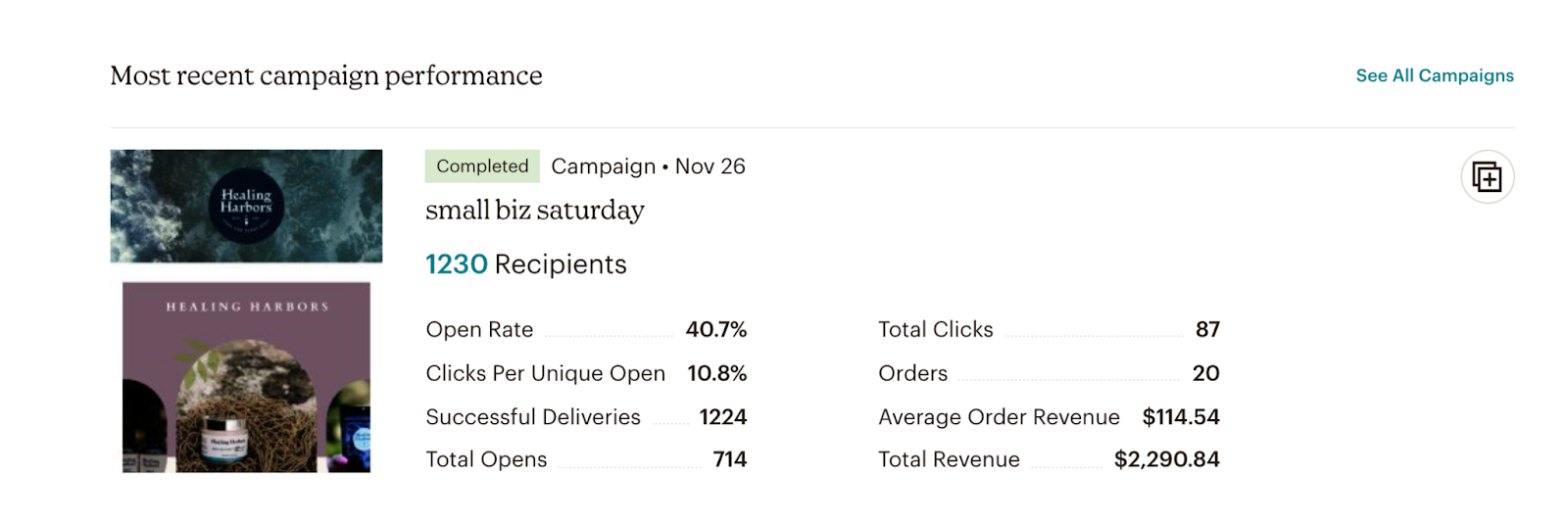The width and height of the screenshot is (1568, 524).
Task: Click the Clicks Per Unique Open value
Action: (717, 373)
